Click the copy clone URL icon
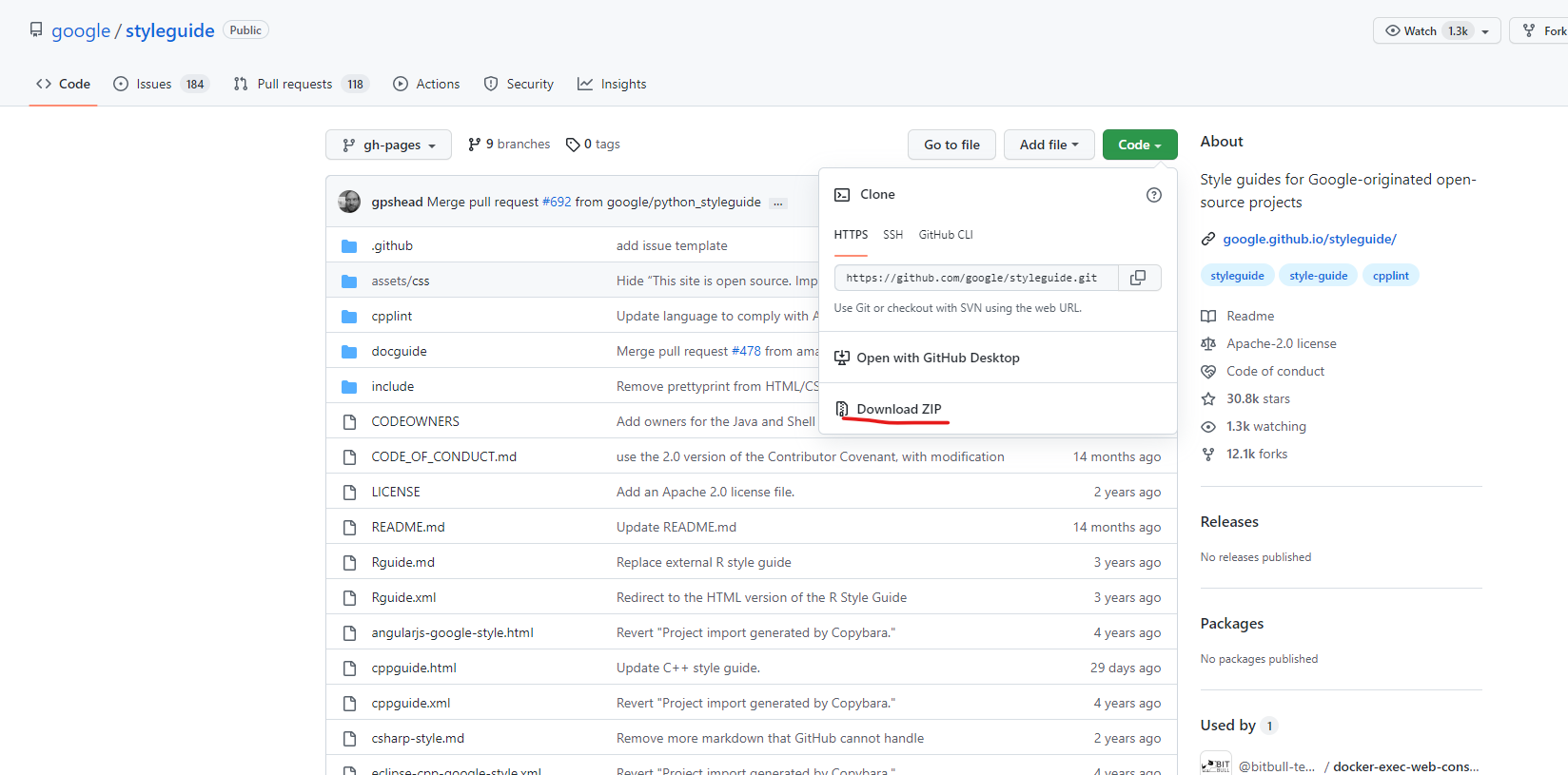This screenshot has width=1568, height=775. click(1138, 278)
